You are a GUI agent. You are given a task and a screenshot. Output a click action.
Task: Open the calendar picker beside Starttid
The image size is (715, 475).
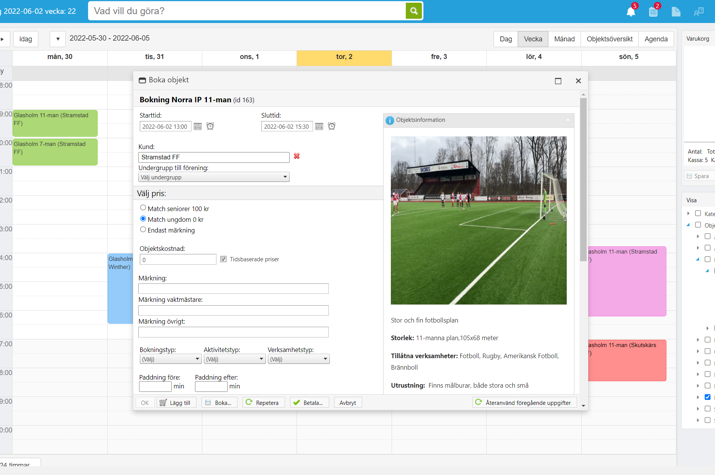197,126
